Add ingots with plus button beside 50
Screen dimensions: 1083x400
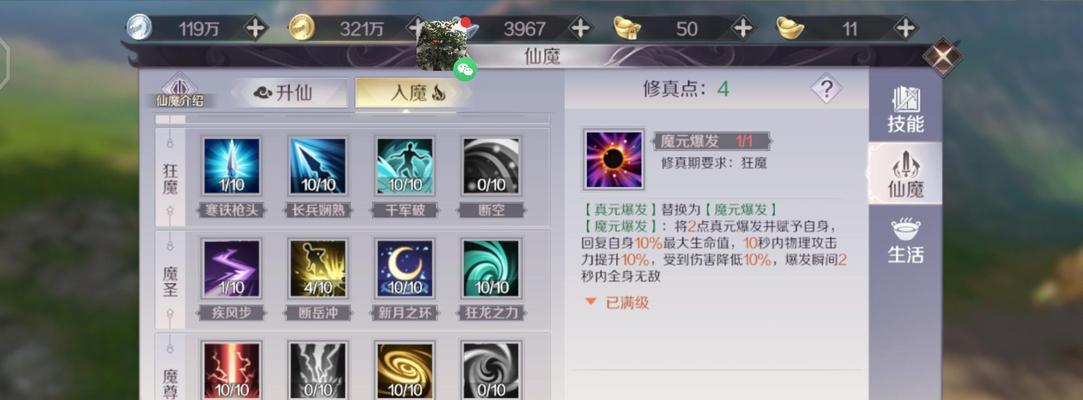click(x=742, y=28)
